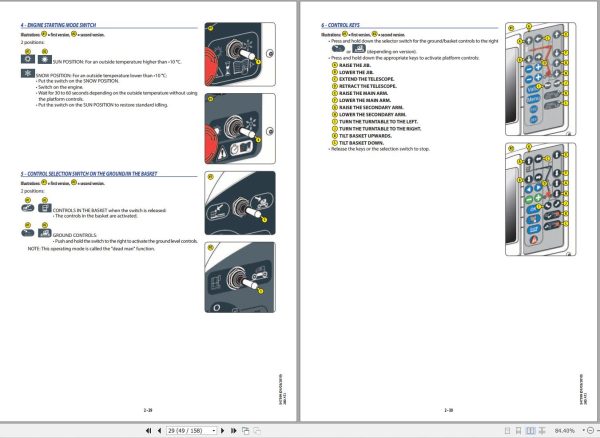Click the first-version ground controls icon

[28, 233]
